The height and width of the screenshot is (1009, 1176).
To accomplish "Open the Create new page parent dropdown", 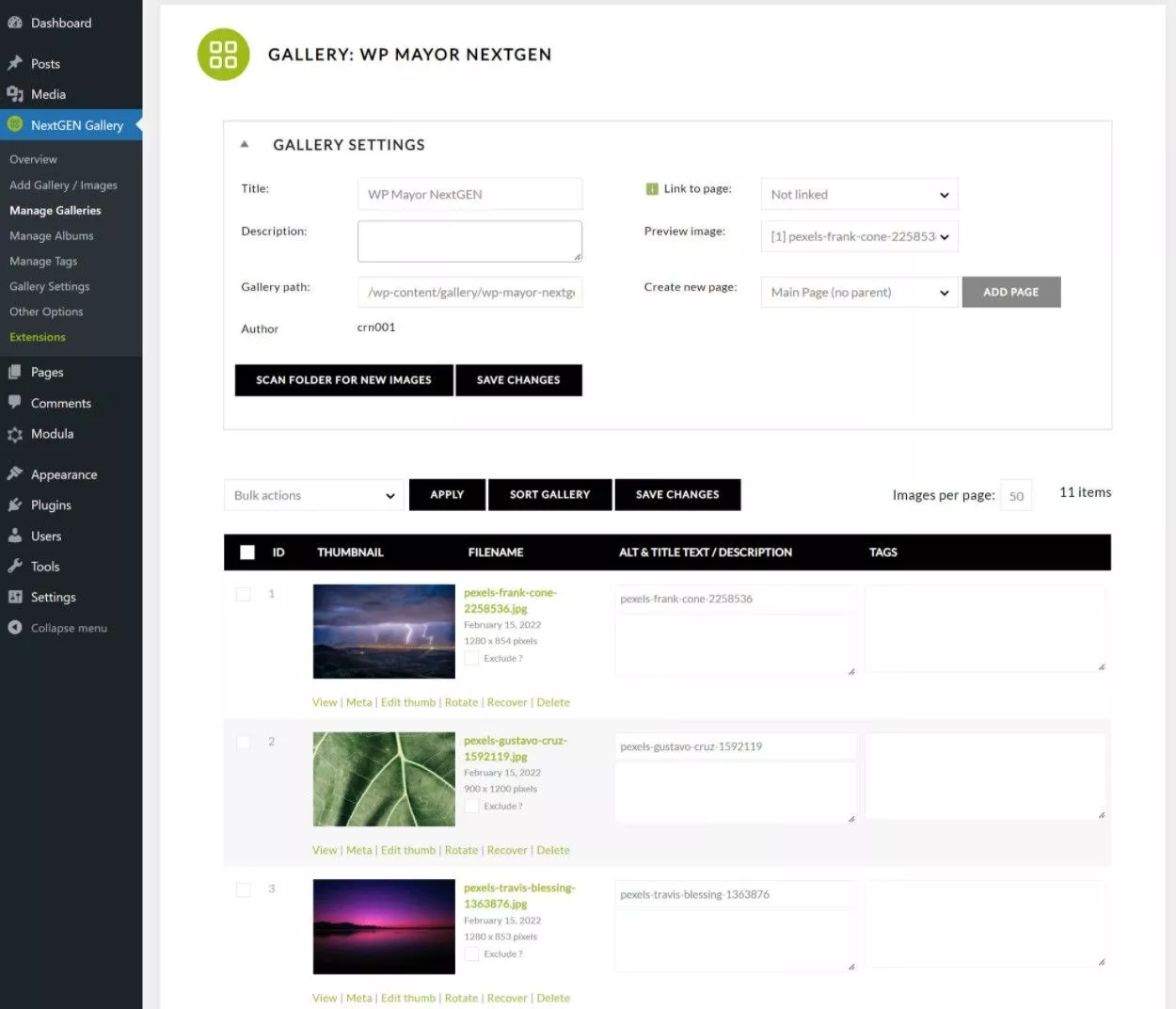I will (x=859, y=293).
